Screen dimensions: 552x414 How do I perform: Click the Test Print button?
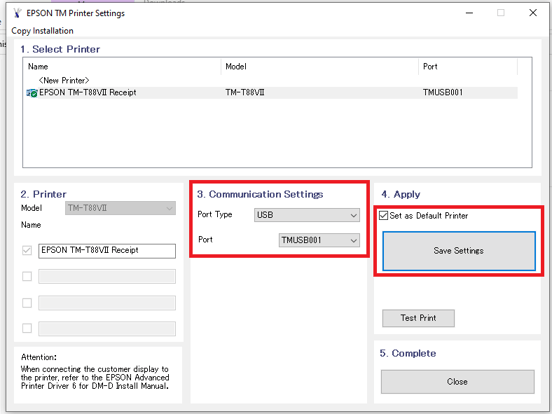(x=418, y=318)
